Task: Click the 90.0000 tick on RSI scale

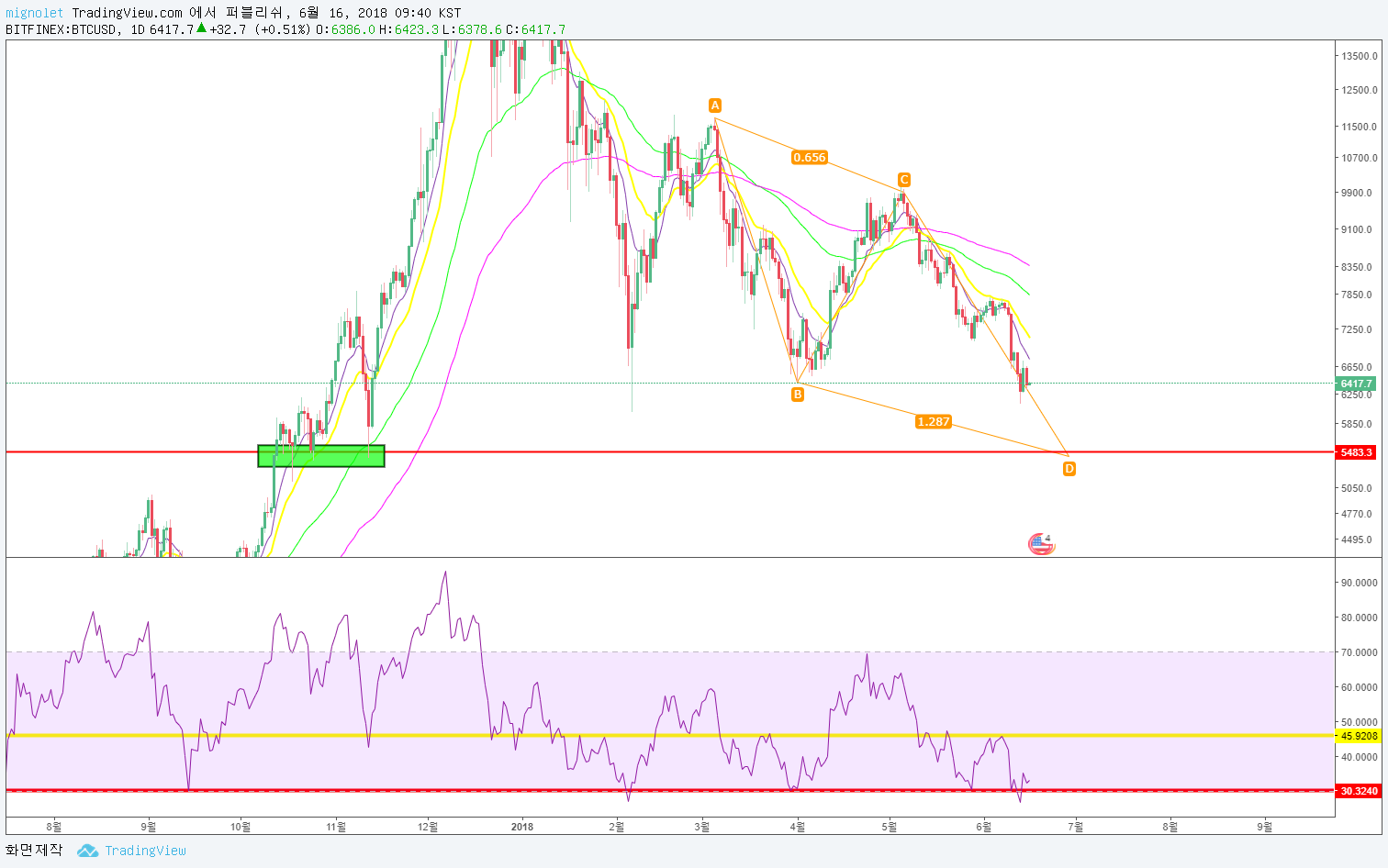Action: click(1359, 583)
